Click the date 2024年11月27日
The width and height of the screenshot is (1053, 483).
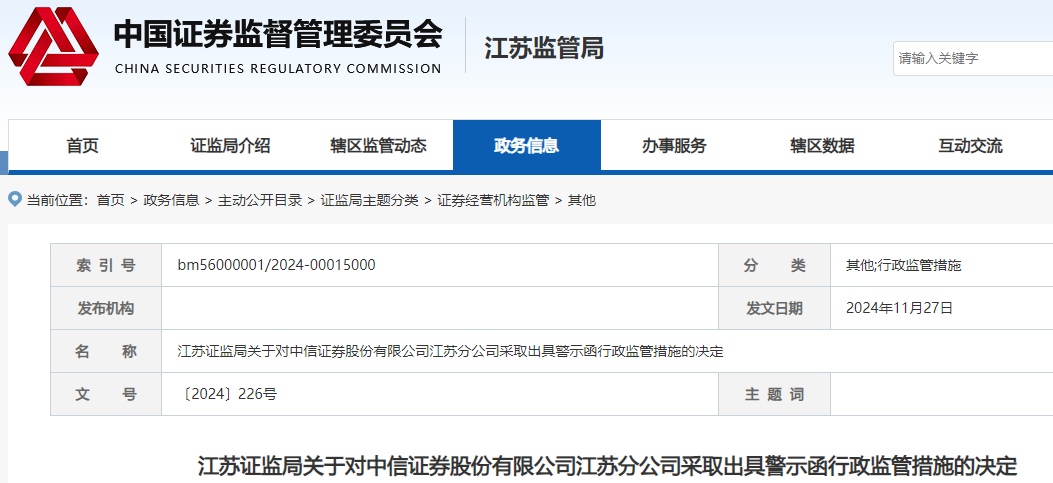click(x=899, y=308)
